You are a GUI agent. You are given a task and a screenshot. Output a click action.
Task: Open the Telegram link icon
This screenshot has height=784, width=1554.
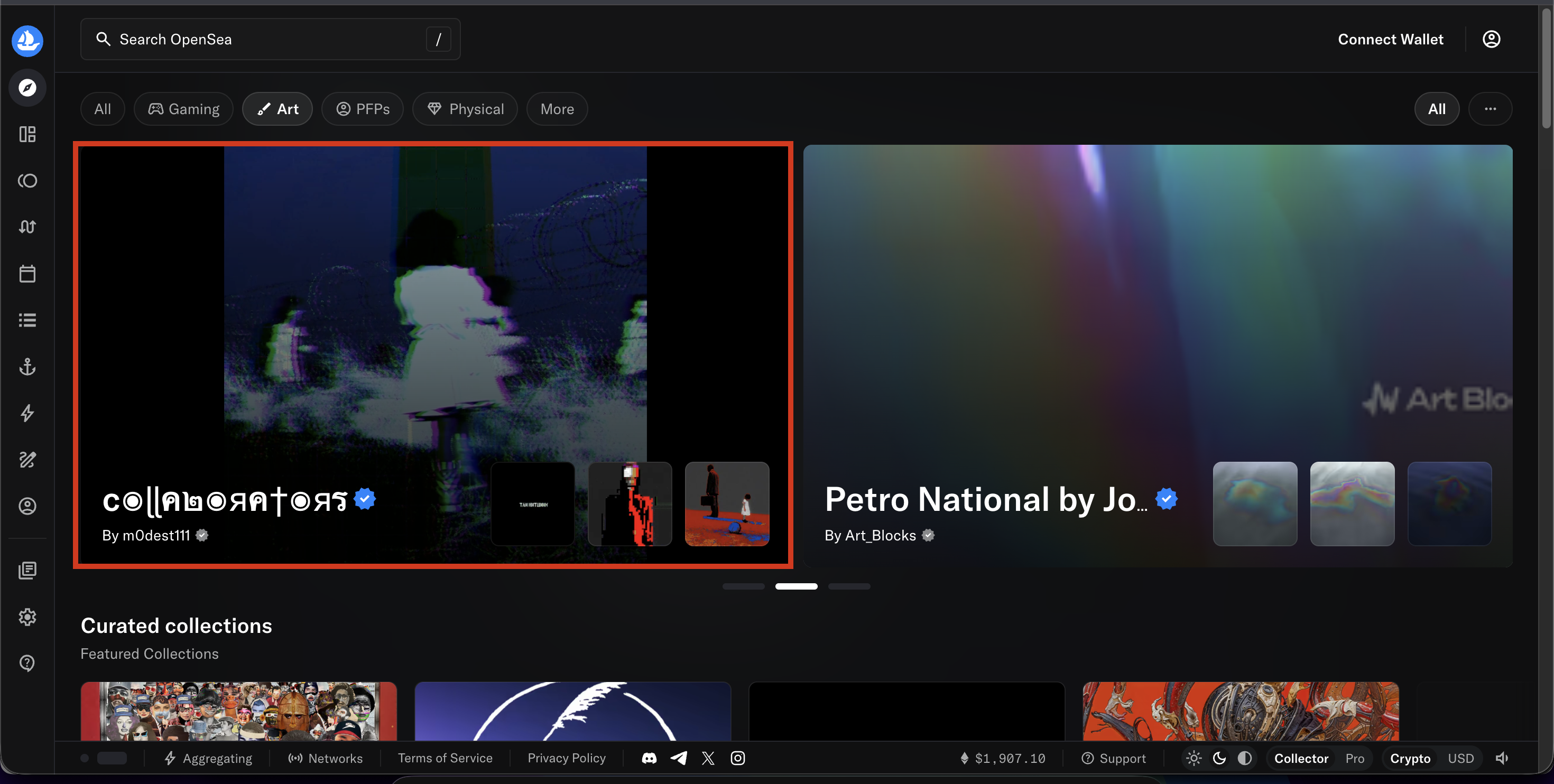click(x=679, y=758)
